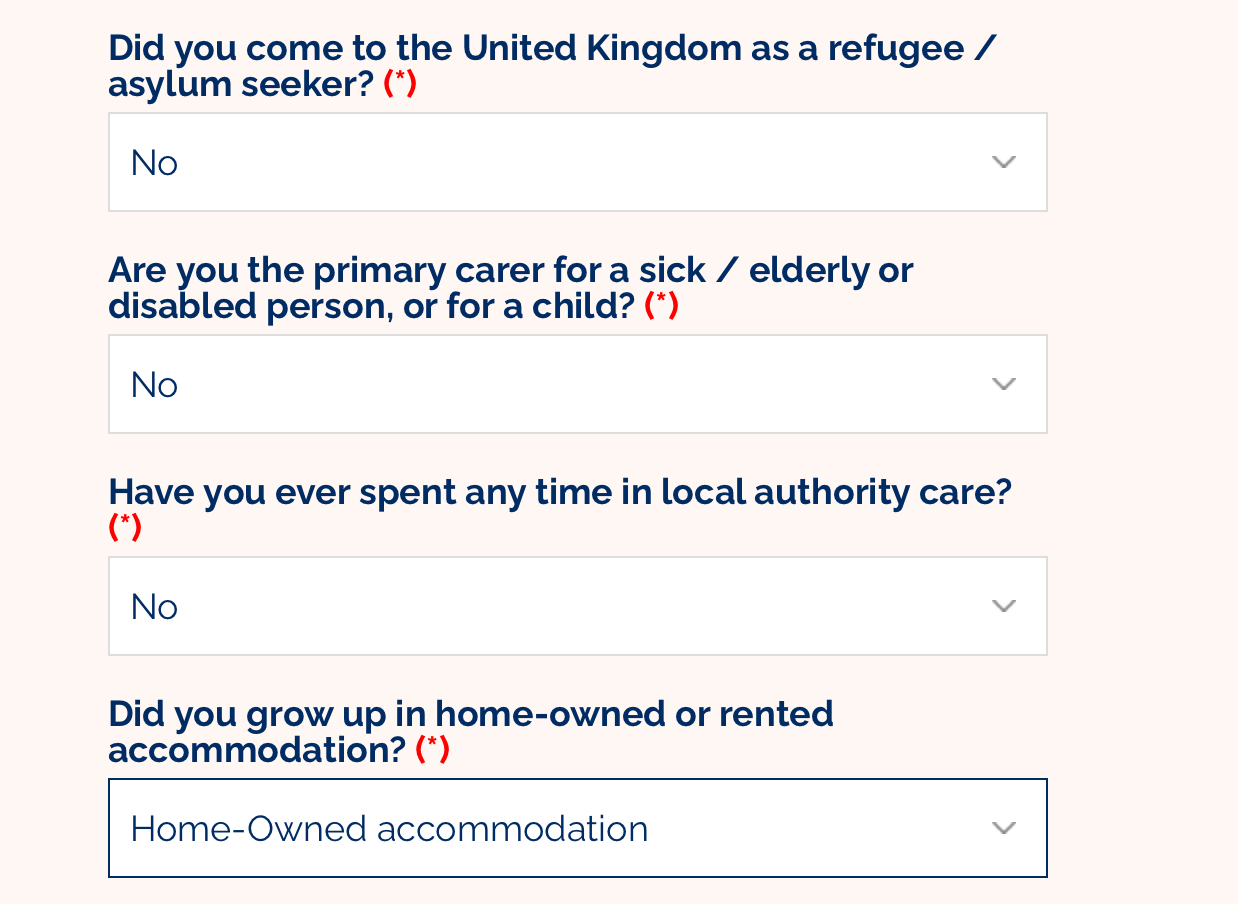The width and height of the screenshot is (1238, 904).
Task: Click the 'Home-Owned accommodation' selected text
Action: (389, 829)
